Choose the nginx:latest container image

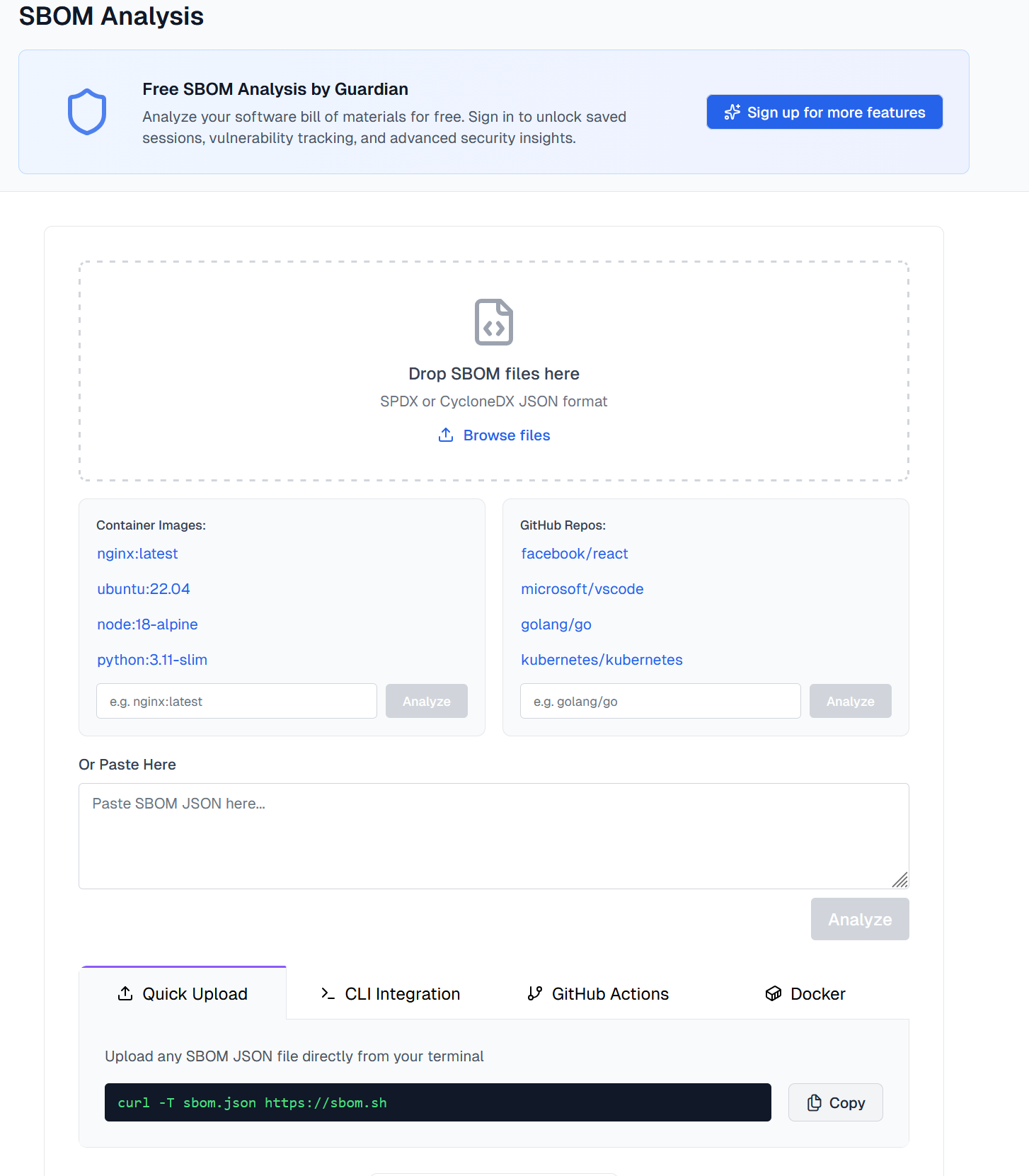pos(137,554)
